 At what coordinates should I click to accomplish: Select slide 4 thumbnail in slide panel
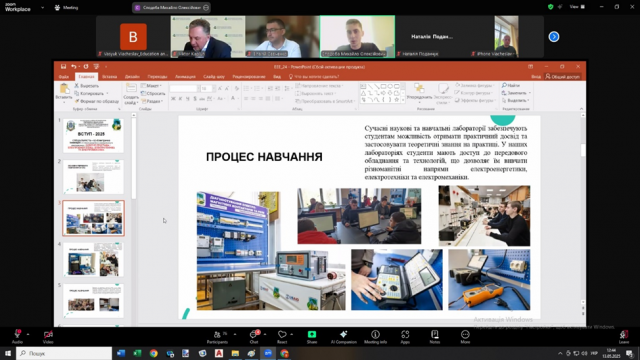93,260
